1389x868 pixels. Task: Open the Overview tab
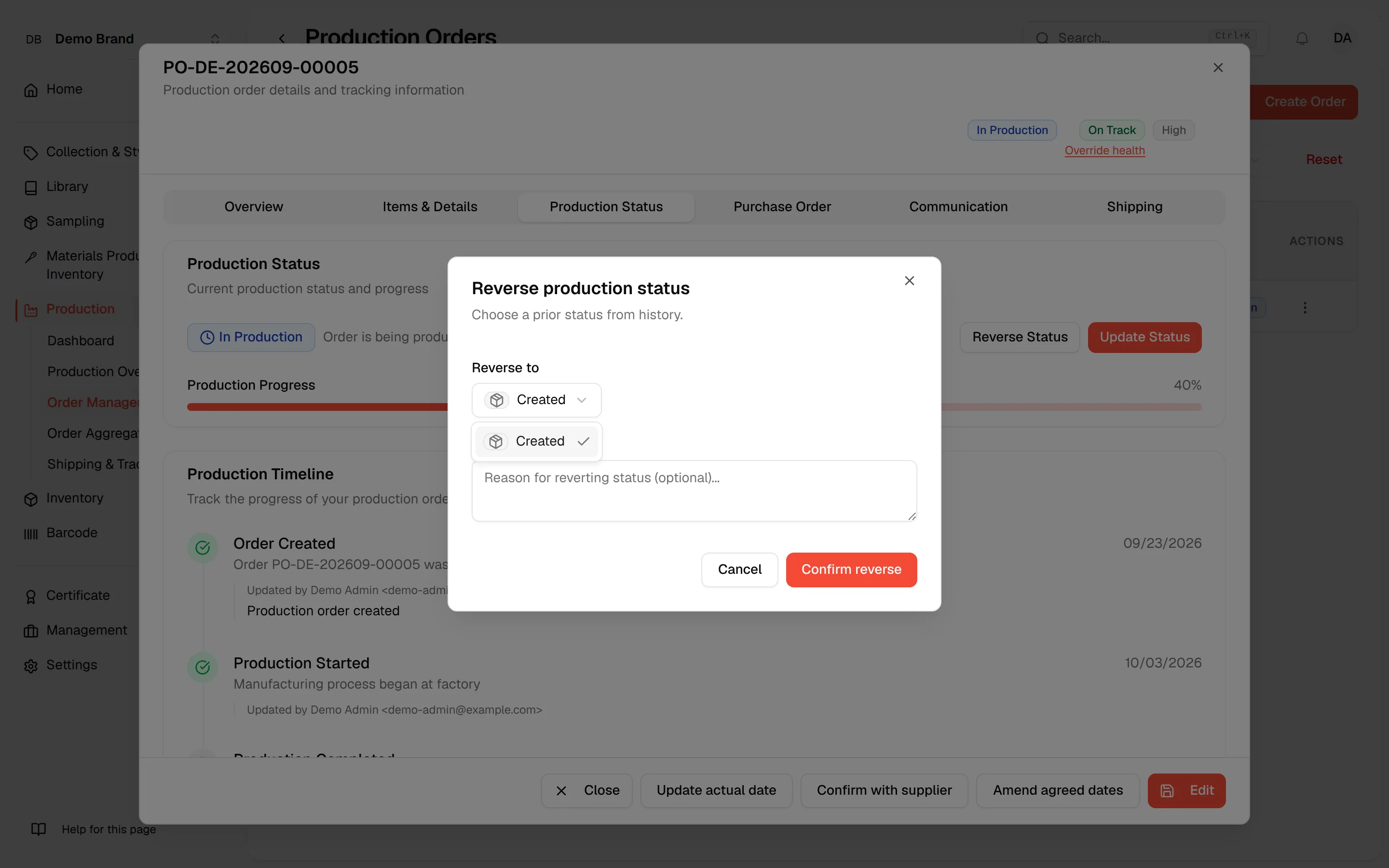254,207
